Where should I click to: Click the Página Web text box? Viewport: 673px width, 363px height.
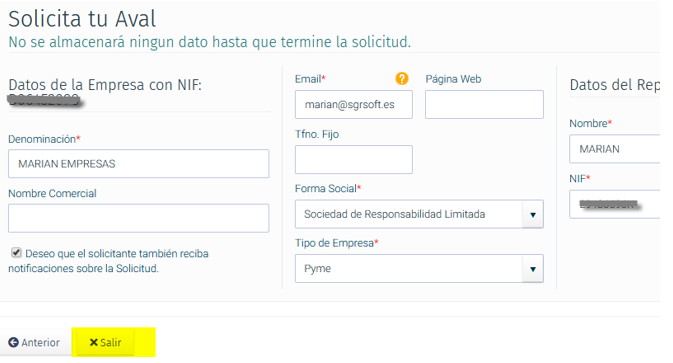pos(484,104)
